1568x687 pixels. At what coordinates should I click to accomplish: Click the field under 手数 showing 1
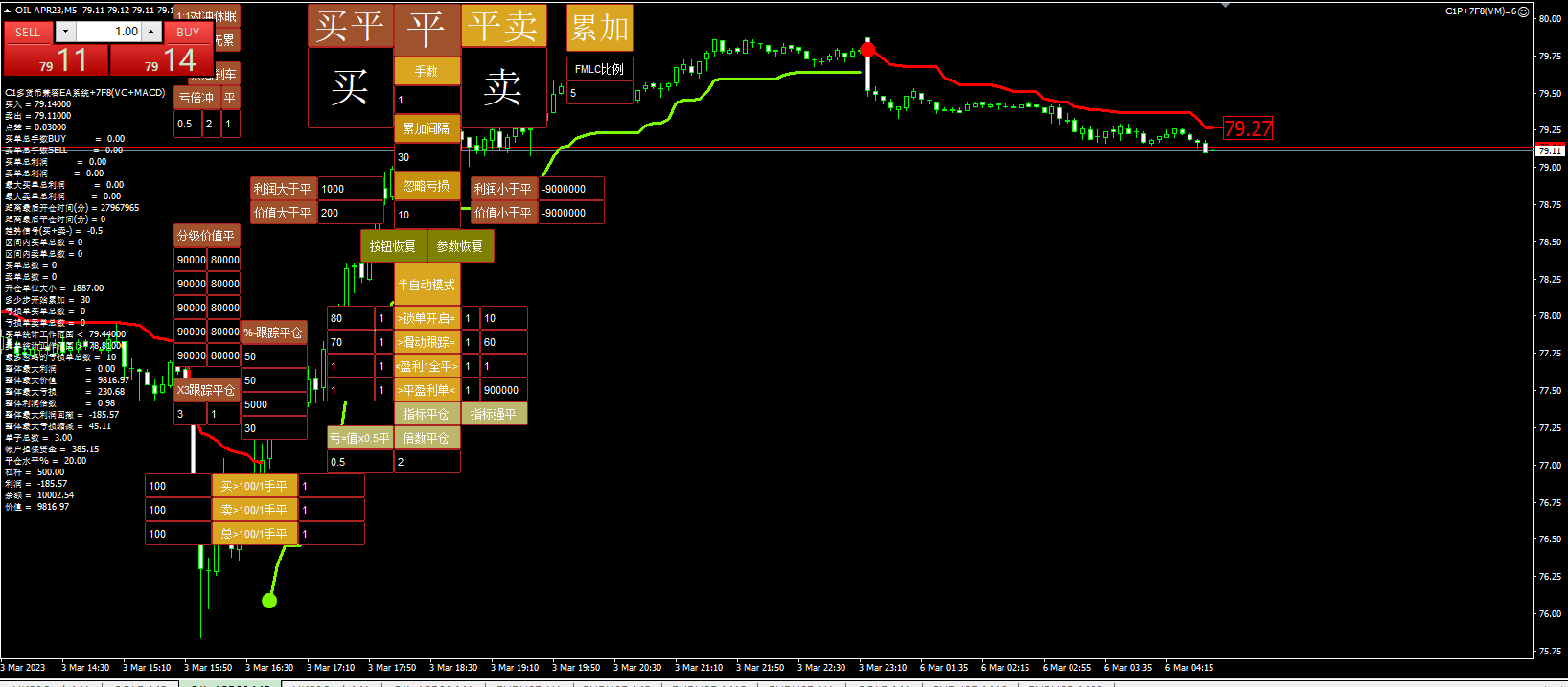click(427, 100)
